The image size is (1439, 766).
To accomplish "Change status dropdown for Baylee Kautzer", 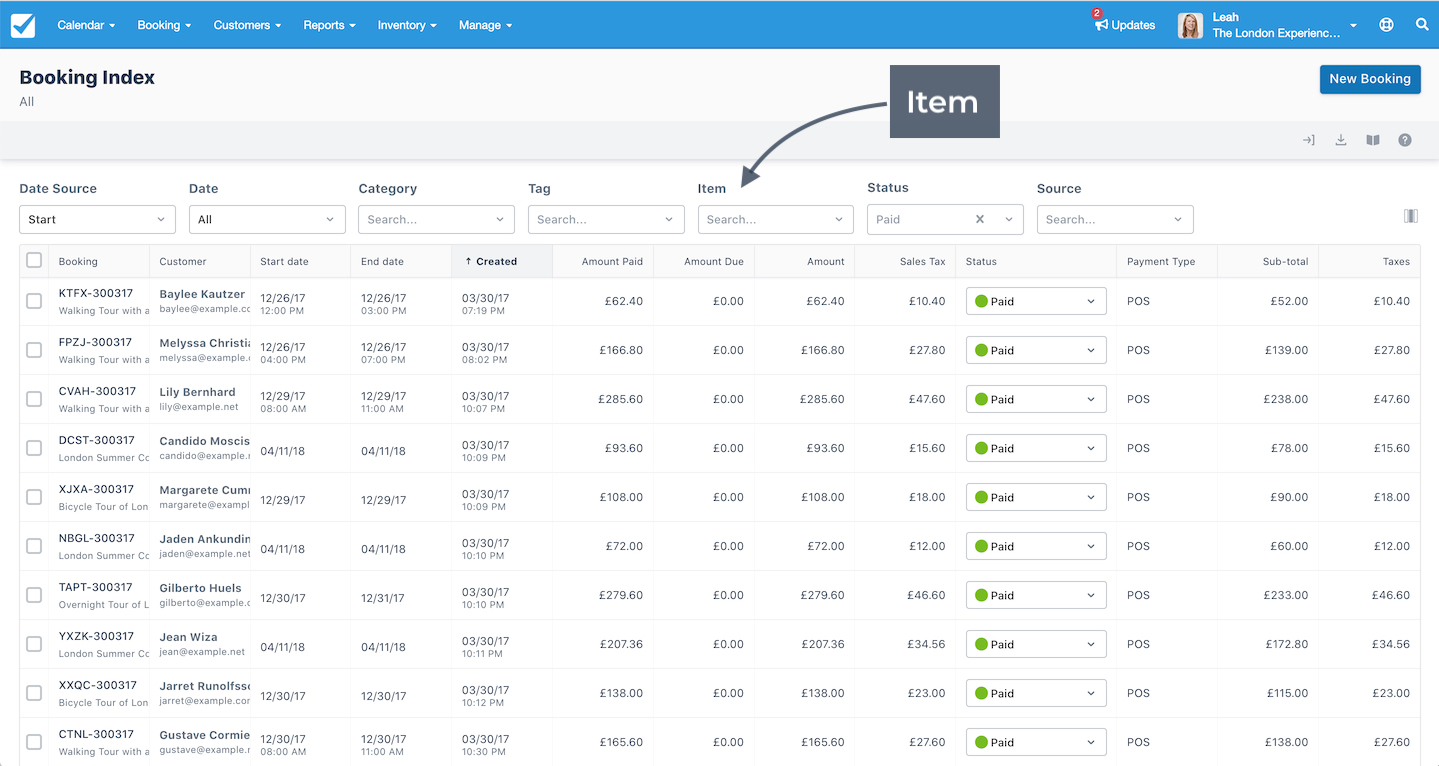I will [1036, 301].
